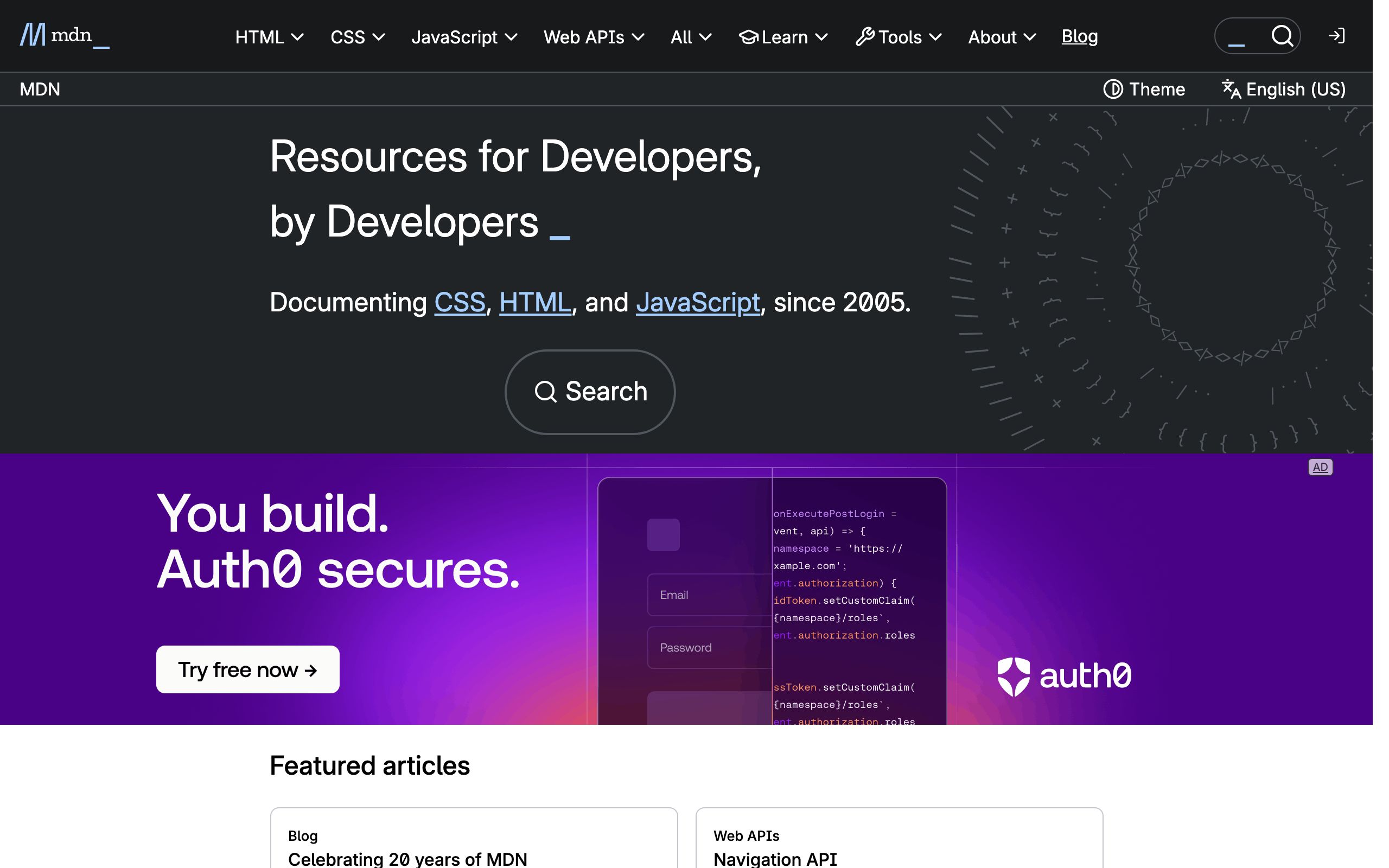Open the CSS navigation menu
This screenshot has height=868, width=1389.
357,37
